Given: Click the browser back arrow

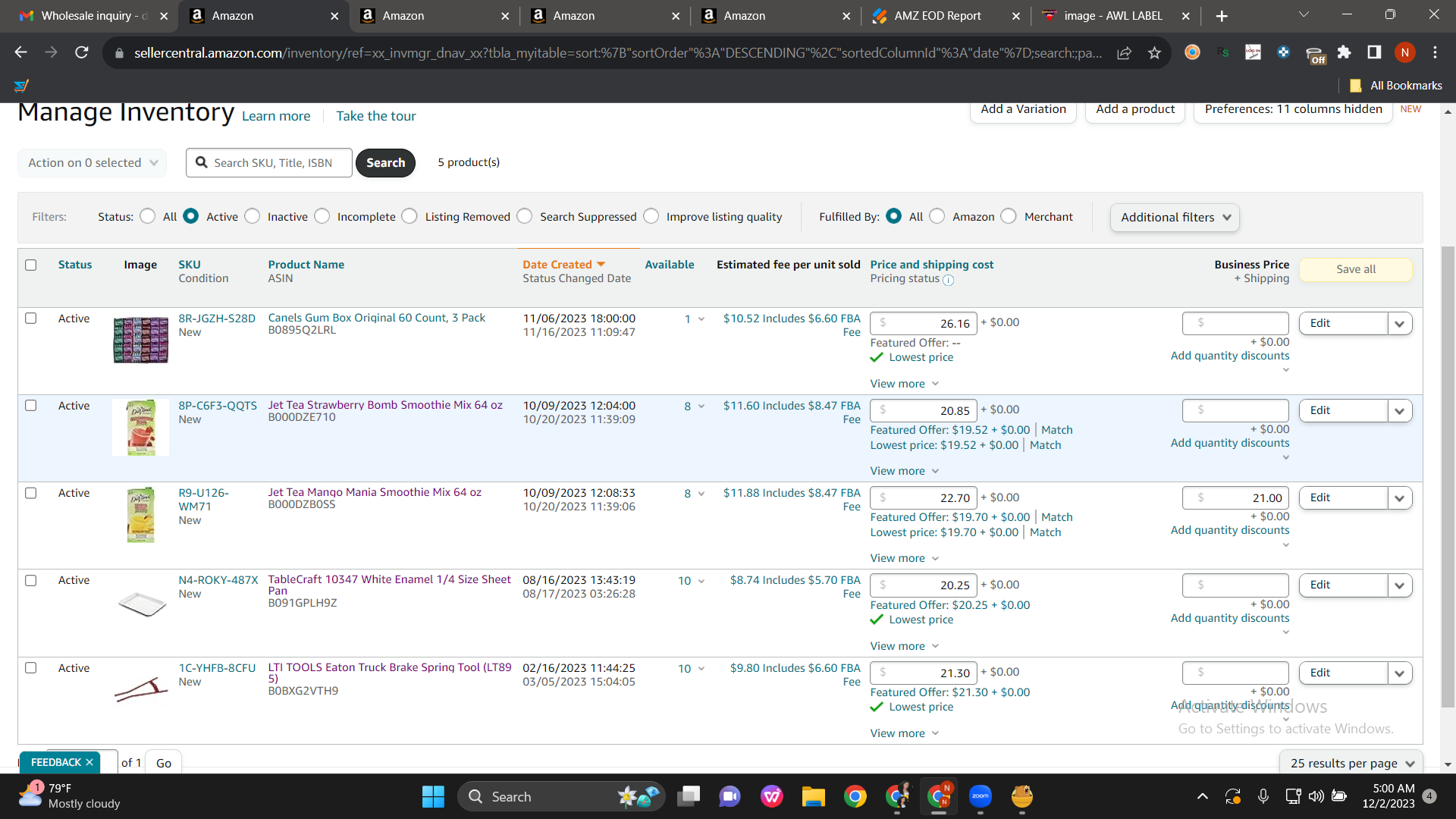Looking at the screenshot, I should tap(20, 52).
